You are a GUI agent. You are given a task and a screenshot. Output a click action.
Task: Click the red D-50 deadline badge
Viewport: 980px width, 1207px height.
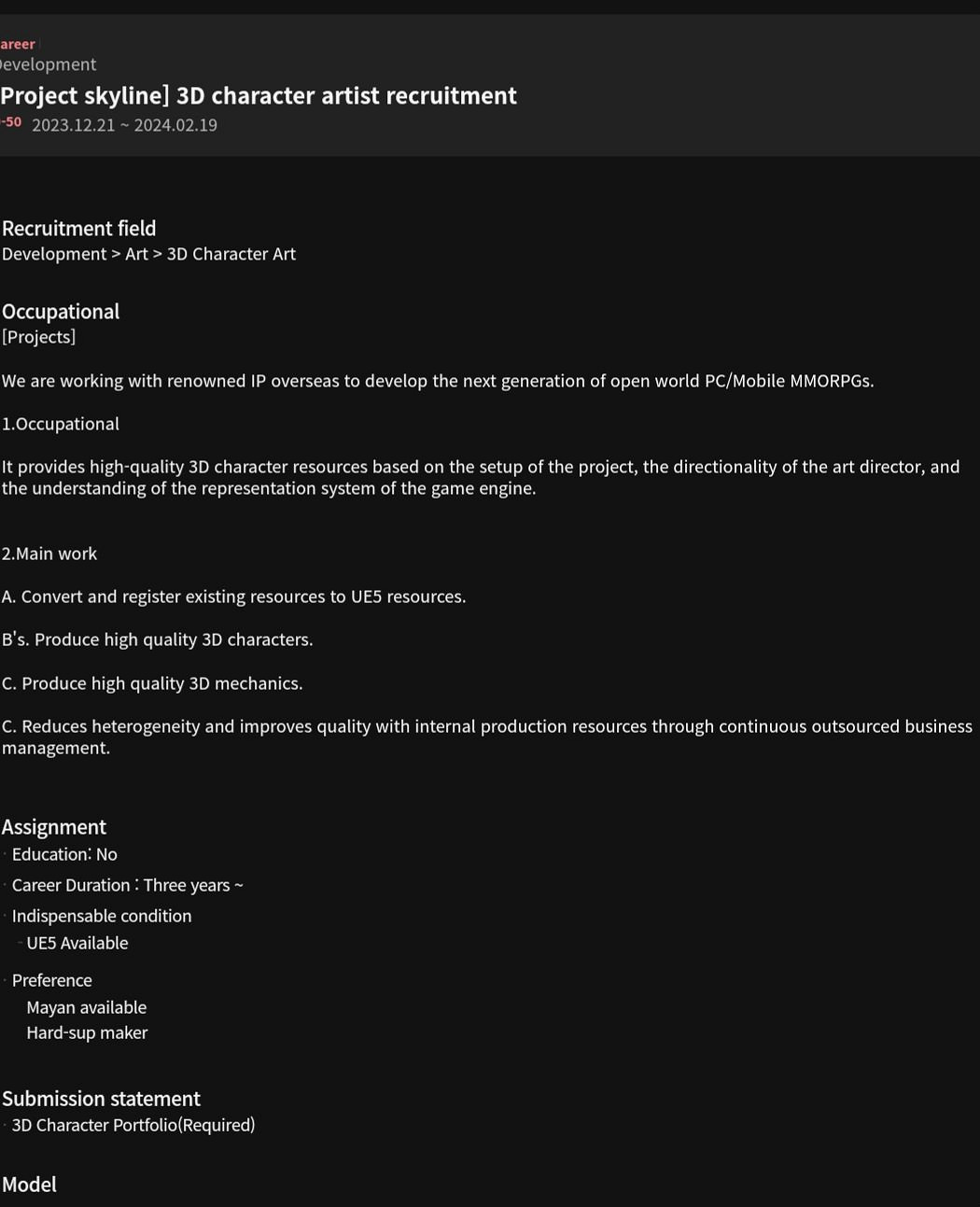pyautogui.click(x=11, y=122)
